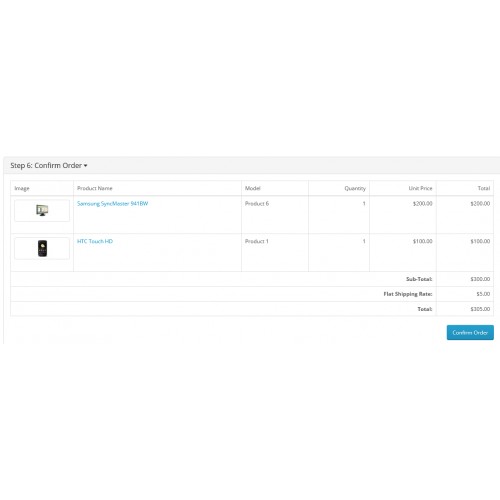Click the caret beside Confirm Order heading
This screenshot has height=500, width=500.
click(x=86, y=166)
